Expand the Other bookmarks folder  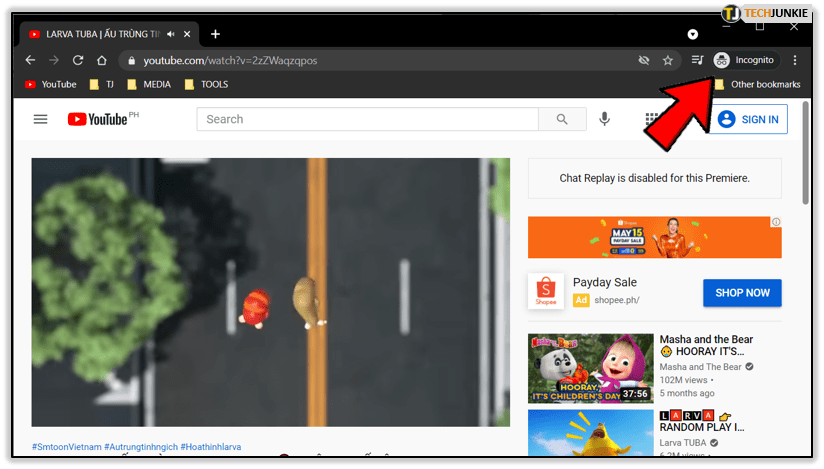pos(758,85)
